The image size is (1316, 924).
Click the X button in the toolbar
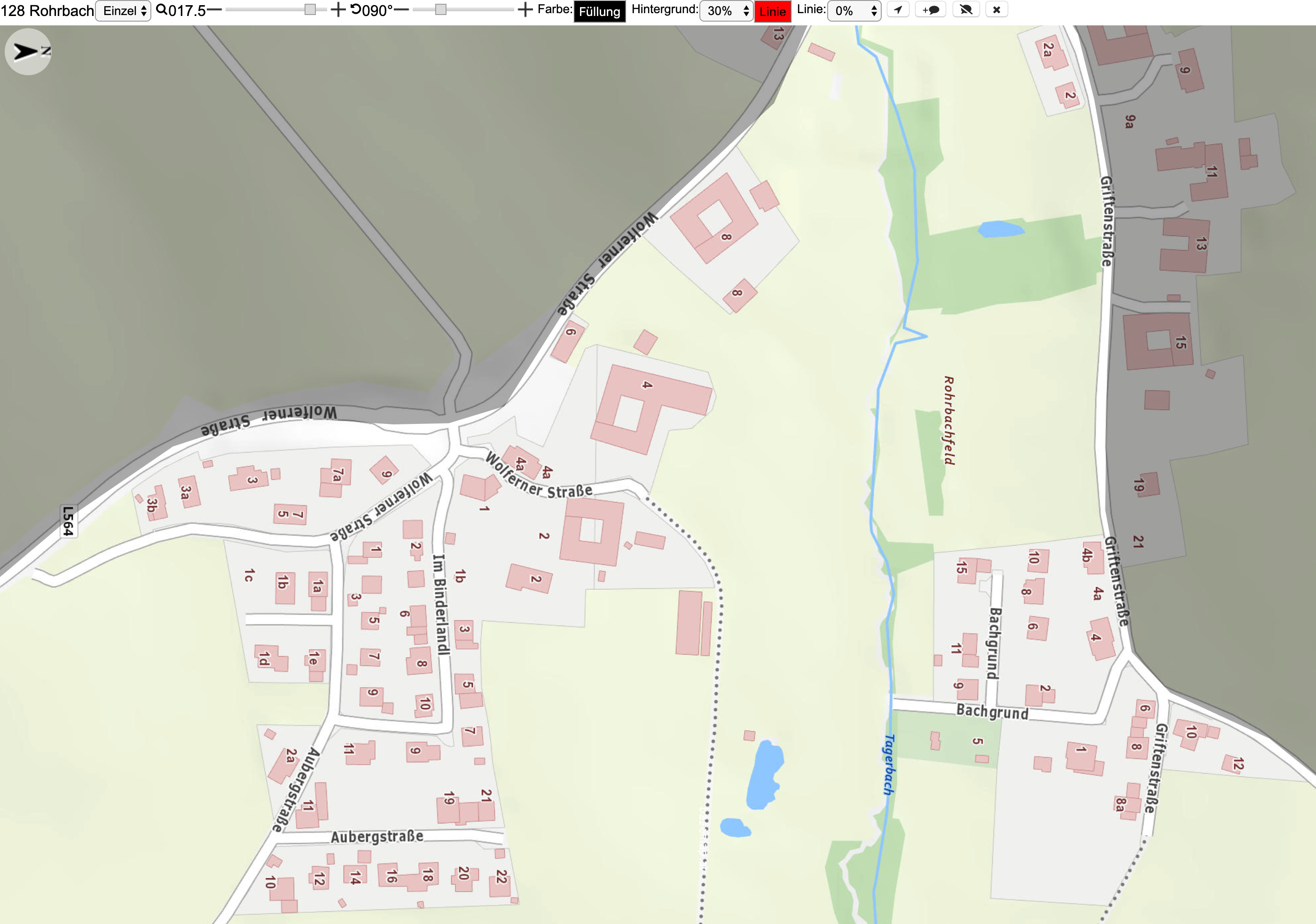(997, 10)
